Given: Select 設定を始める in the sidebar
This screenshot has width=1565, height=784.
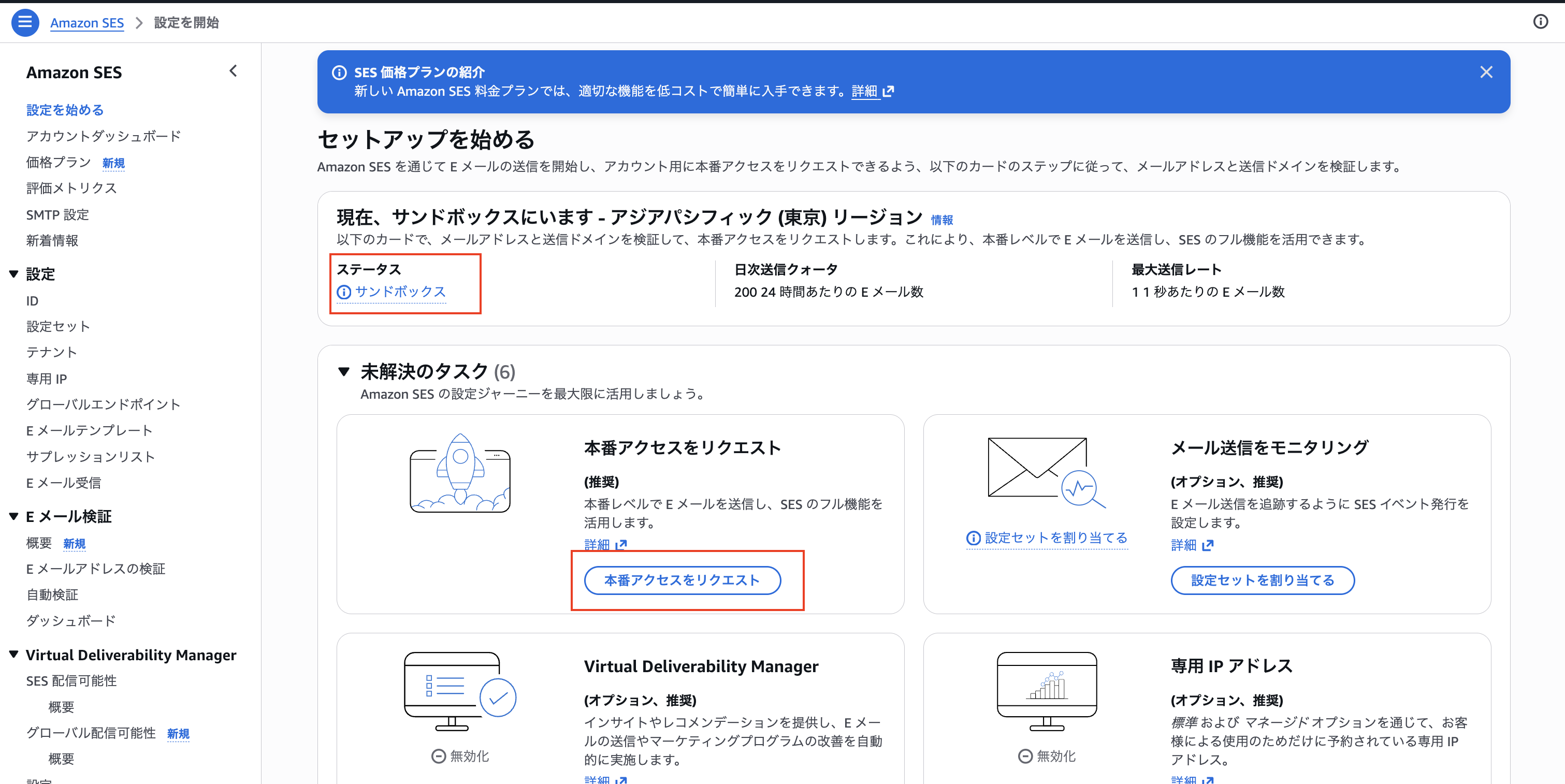Looking at the screenshot, I should point(65,110).
